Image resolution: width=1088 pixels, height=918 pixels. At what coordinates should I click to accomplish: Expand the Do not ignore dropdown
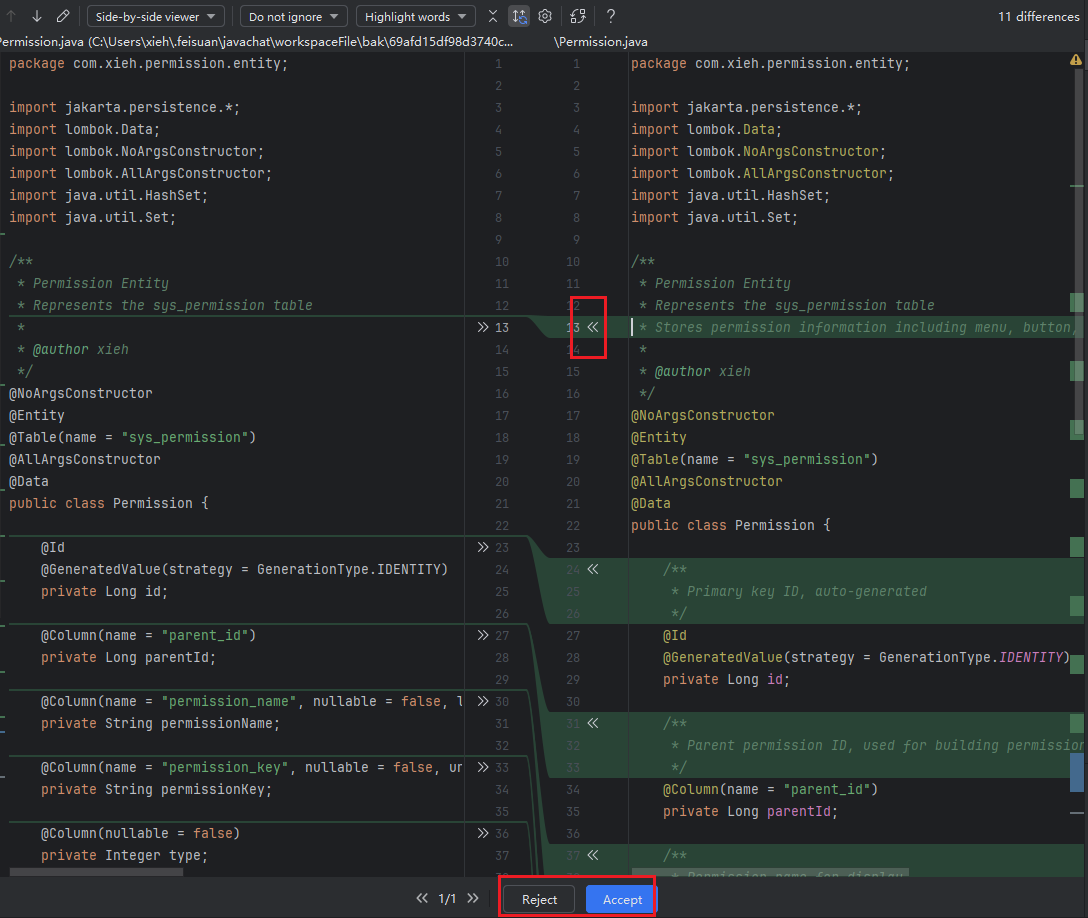click(x=294, y=16)
